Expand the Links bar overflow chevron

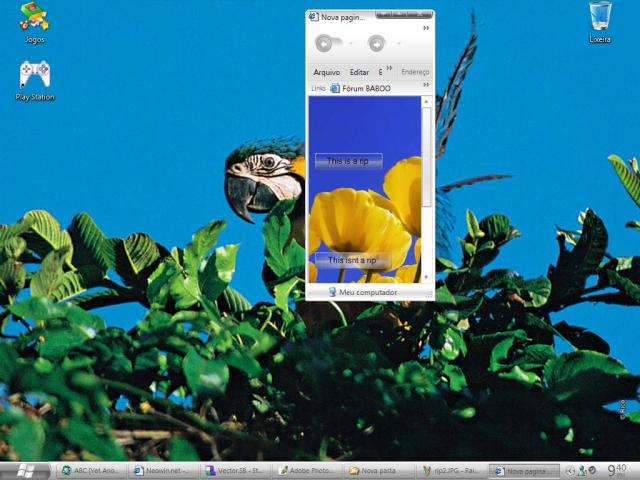[426, 85]
